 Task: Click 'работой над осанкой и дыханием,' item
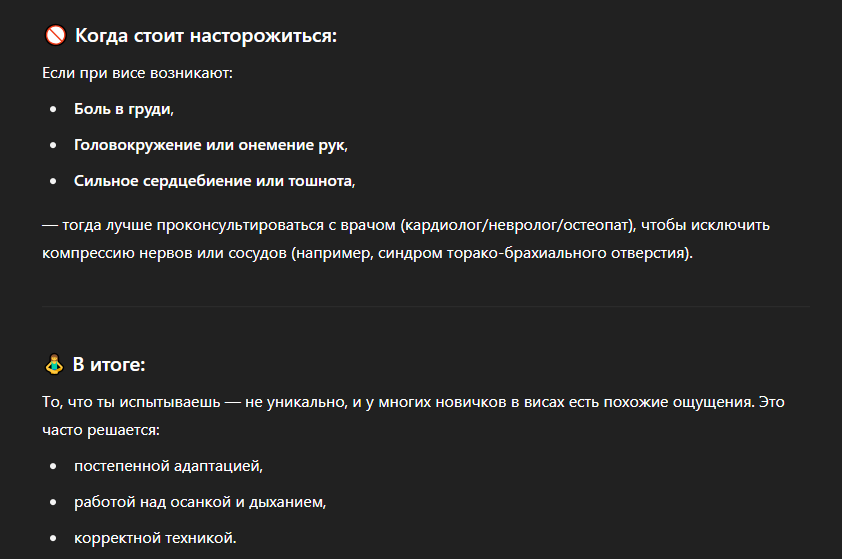200,502
